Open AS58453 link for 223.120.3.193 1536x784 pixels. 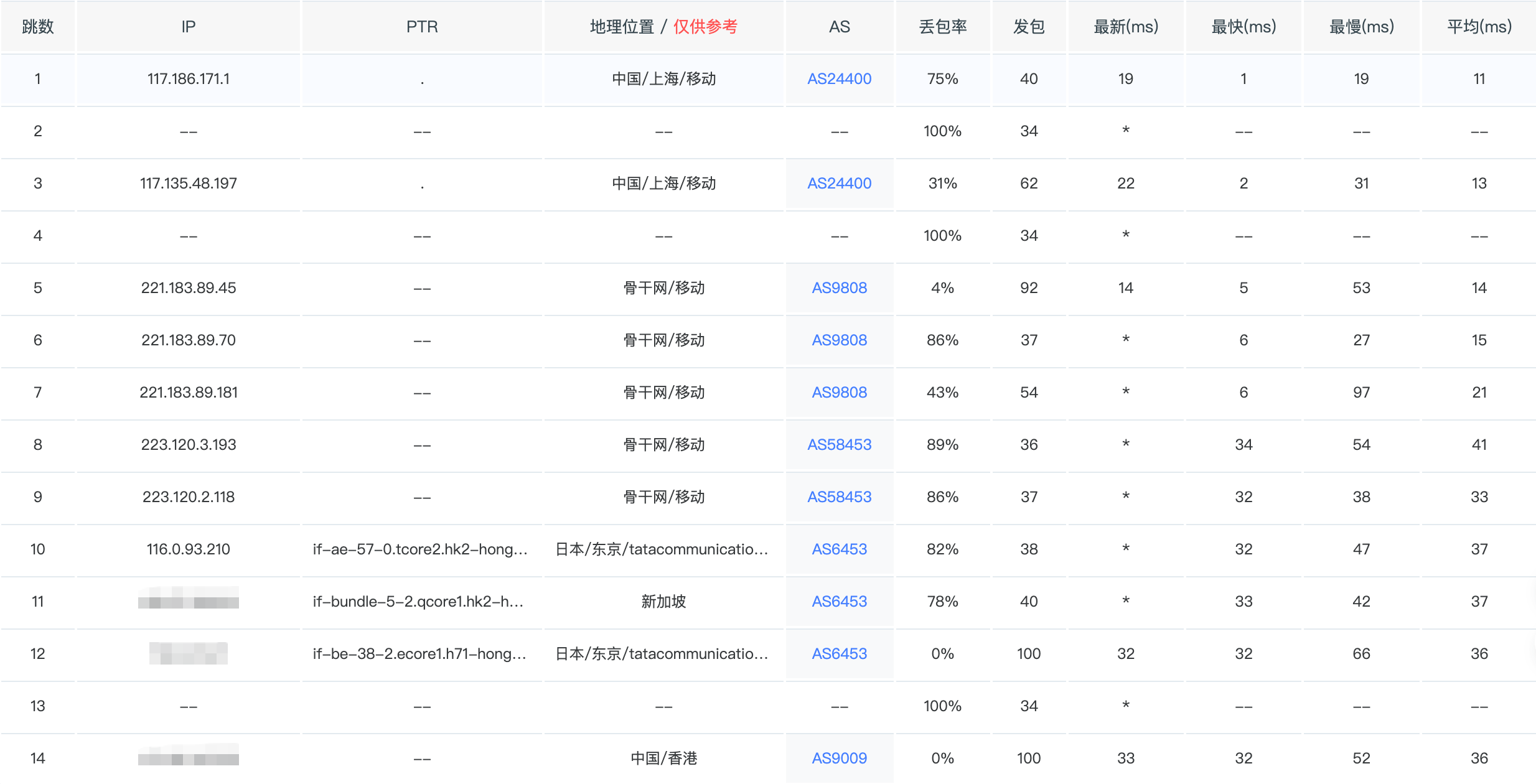[x=839, y=445]
